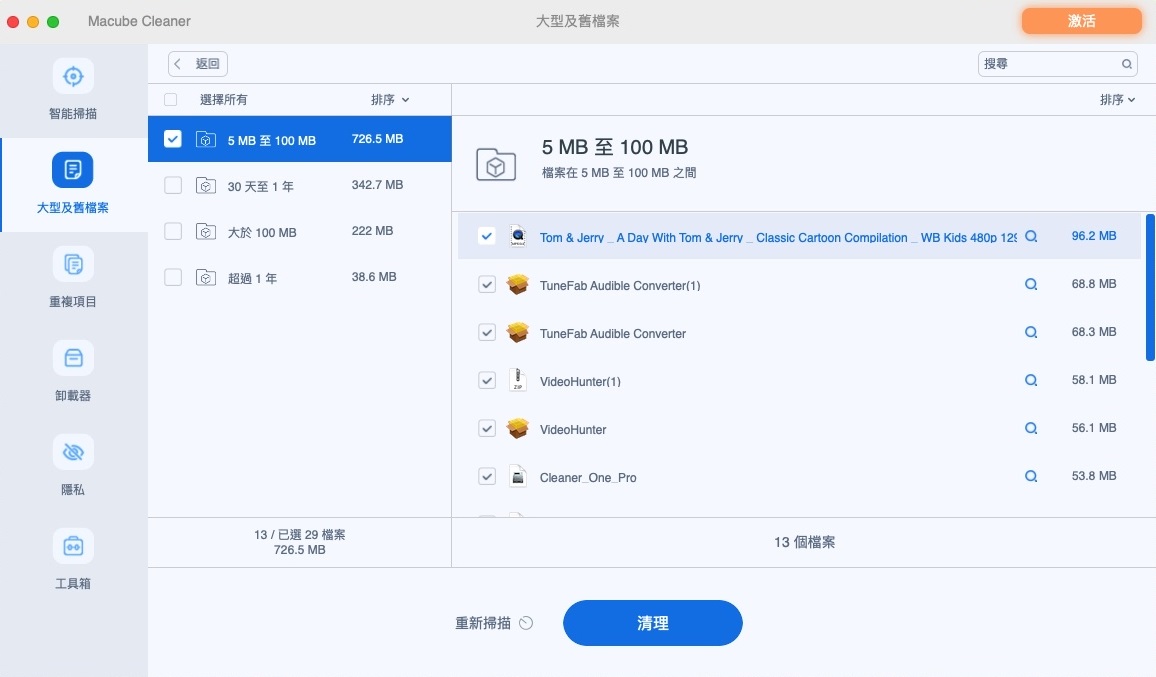This screenshot has width=1156, height=677.
Task: Click the file list vertical scrollbar
Action: (1149, 288)
